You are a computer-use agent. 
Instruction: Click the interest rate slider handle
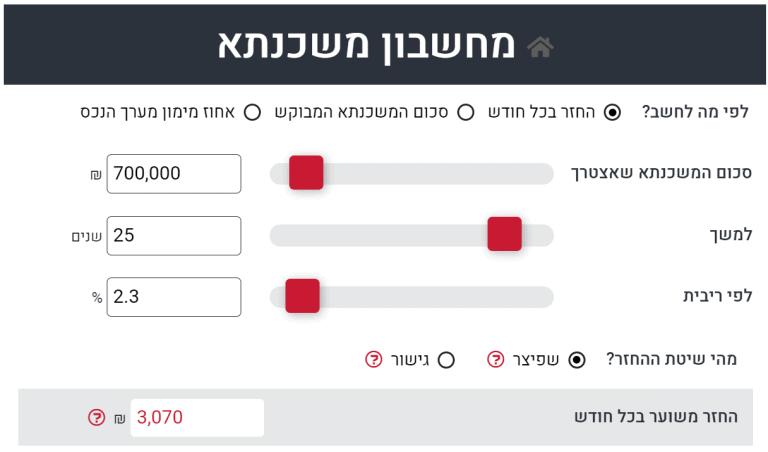click(302, 296)
